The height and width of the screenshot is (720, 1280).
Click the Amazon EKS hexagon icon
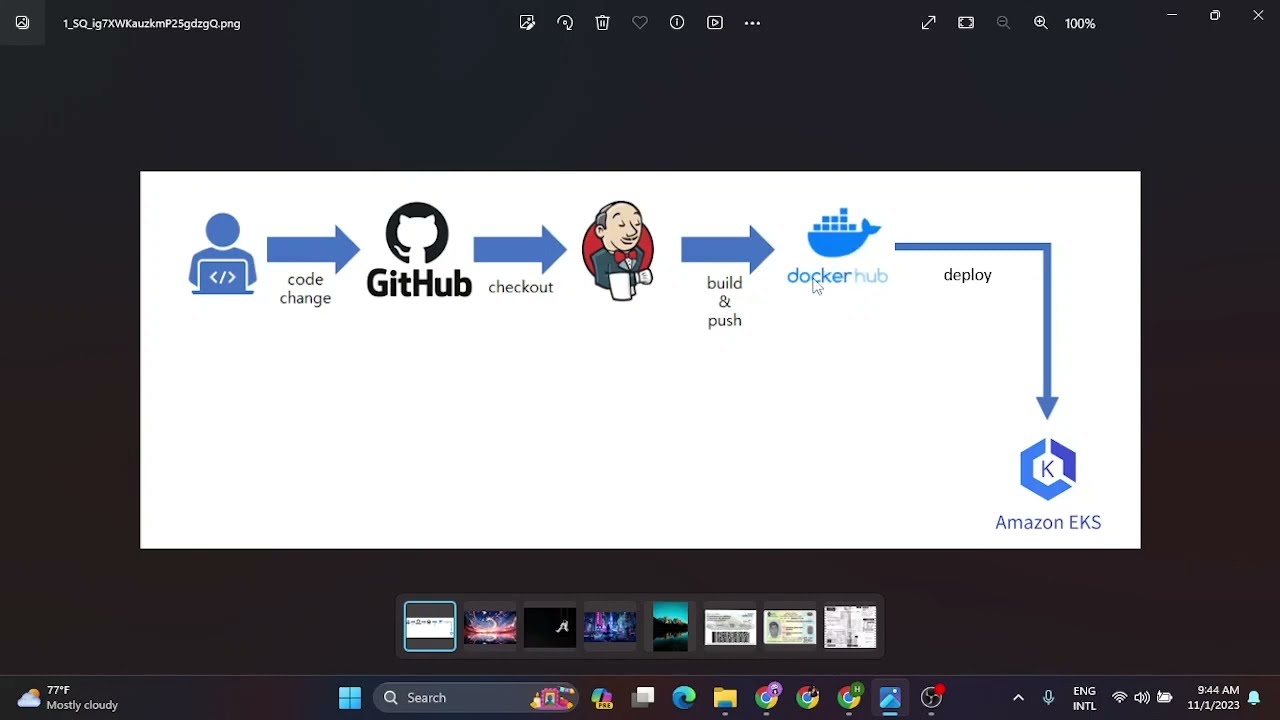1048,469
